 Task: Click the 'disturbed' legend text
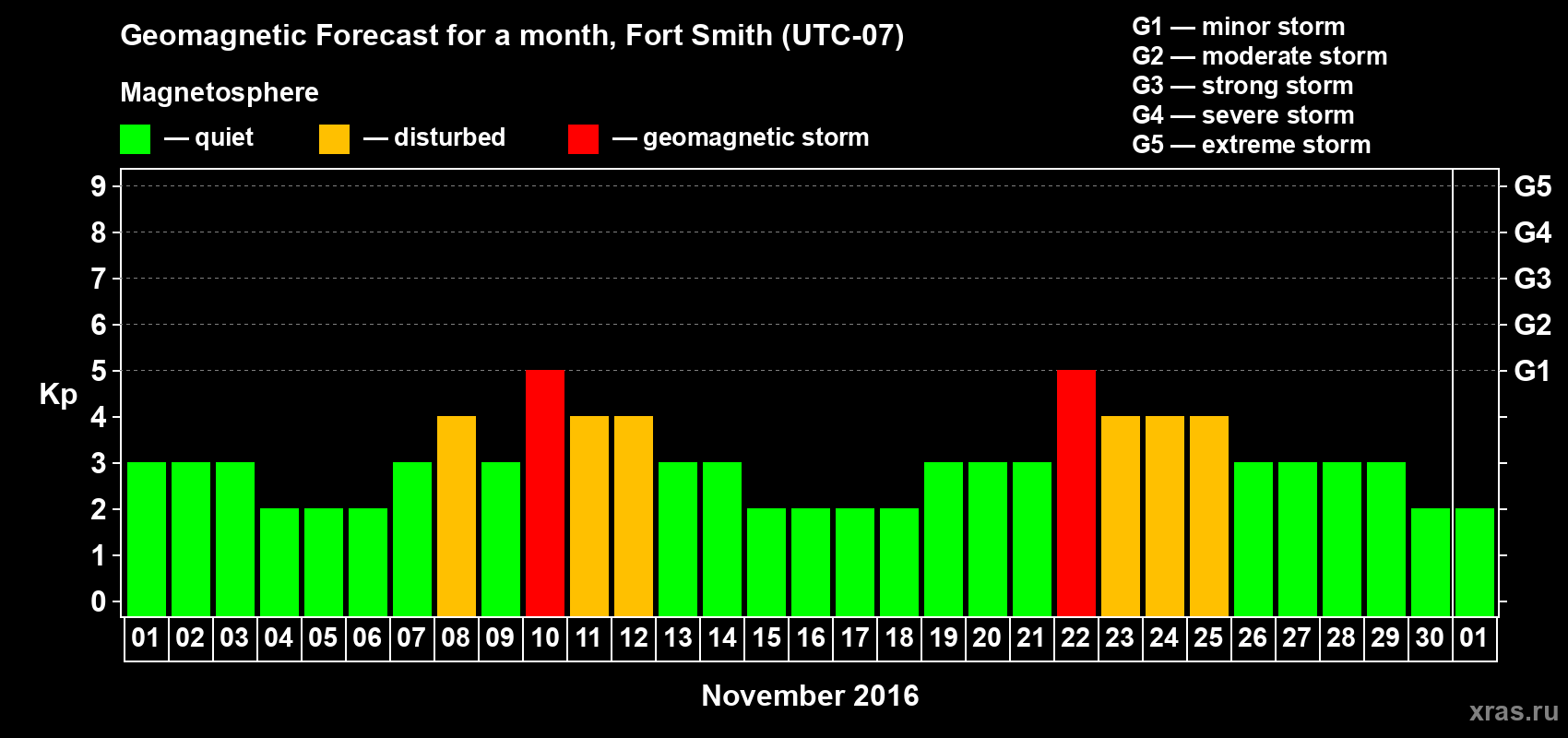[449, 137]
